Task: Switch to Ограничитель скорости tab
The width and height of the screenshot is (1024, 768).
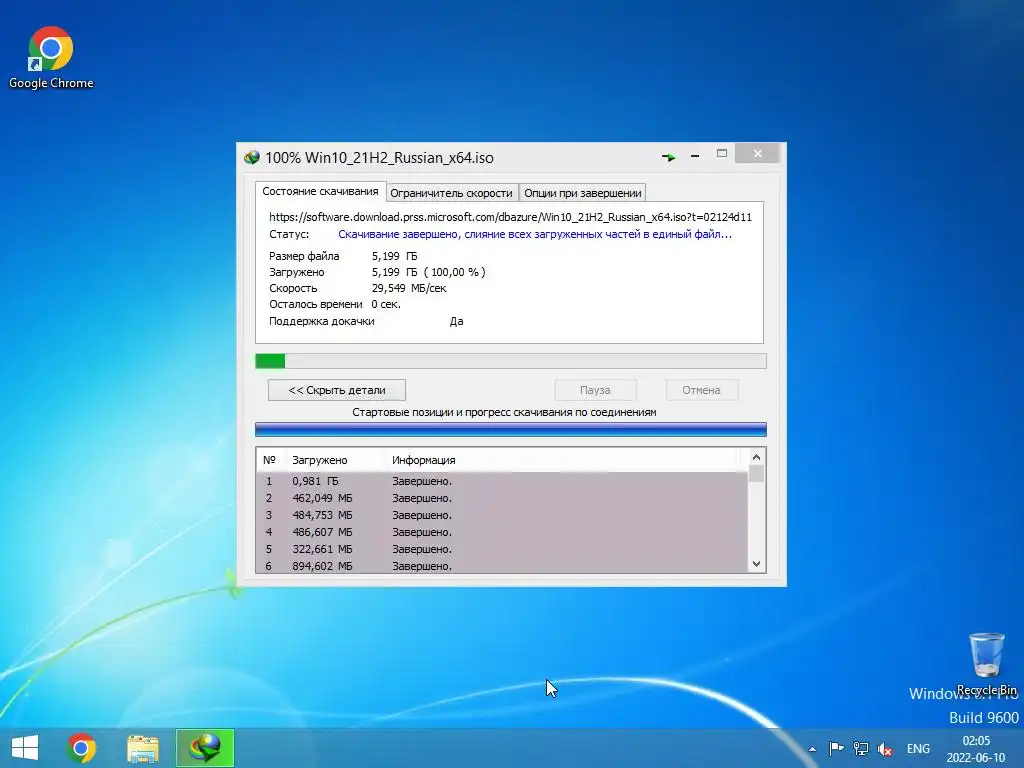Action: [451, 193]
